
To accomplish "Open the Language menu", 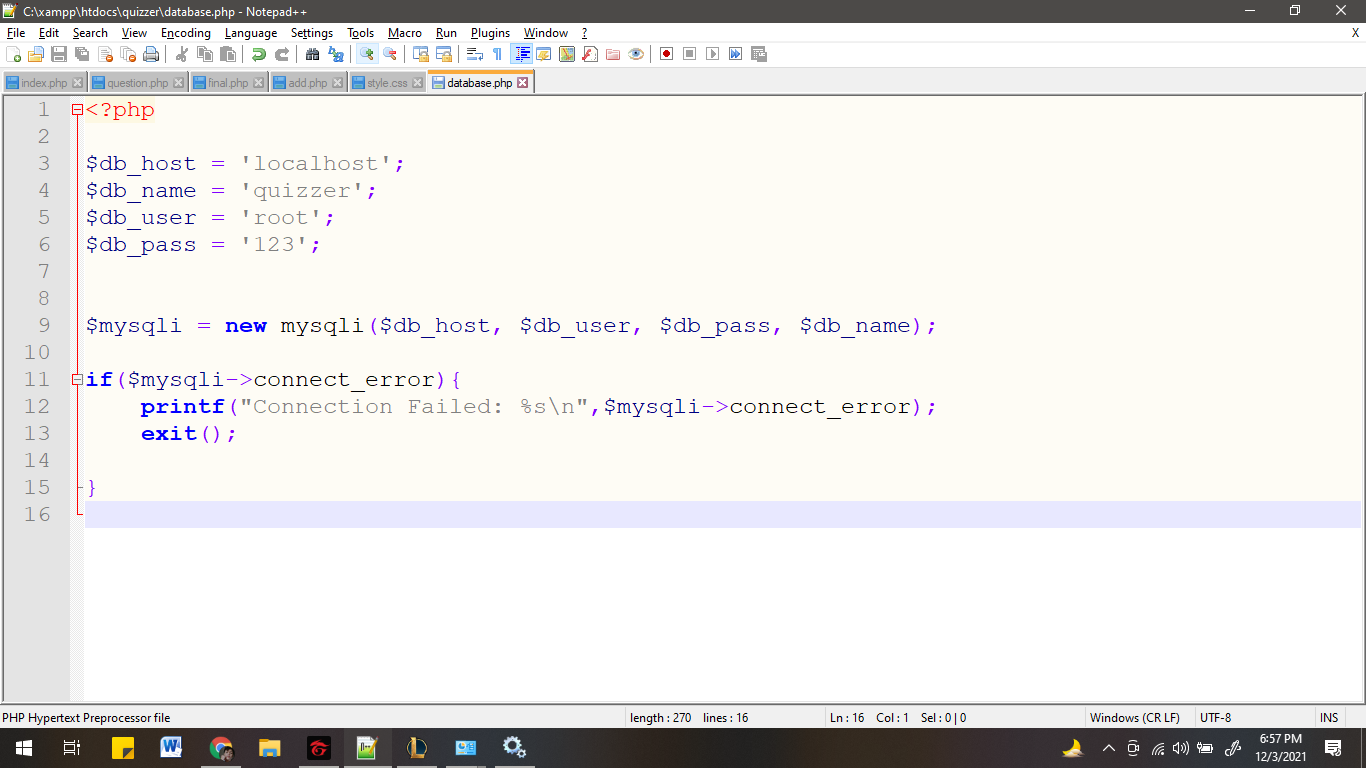I will point(251,33).
